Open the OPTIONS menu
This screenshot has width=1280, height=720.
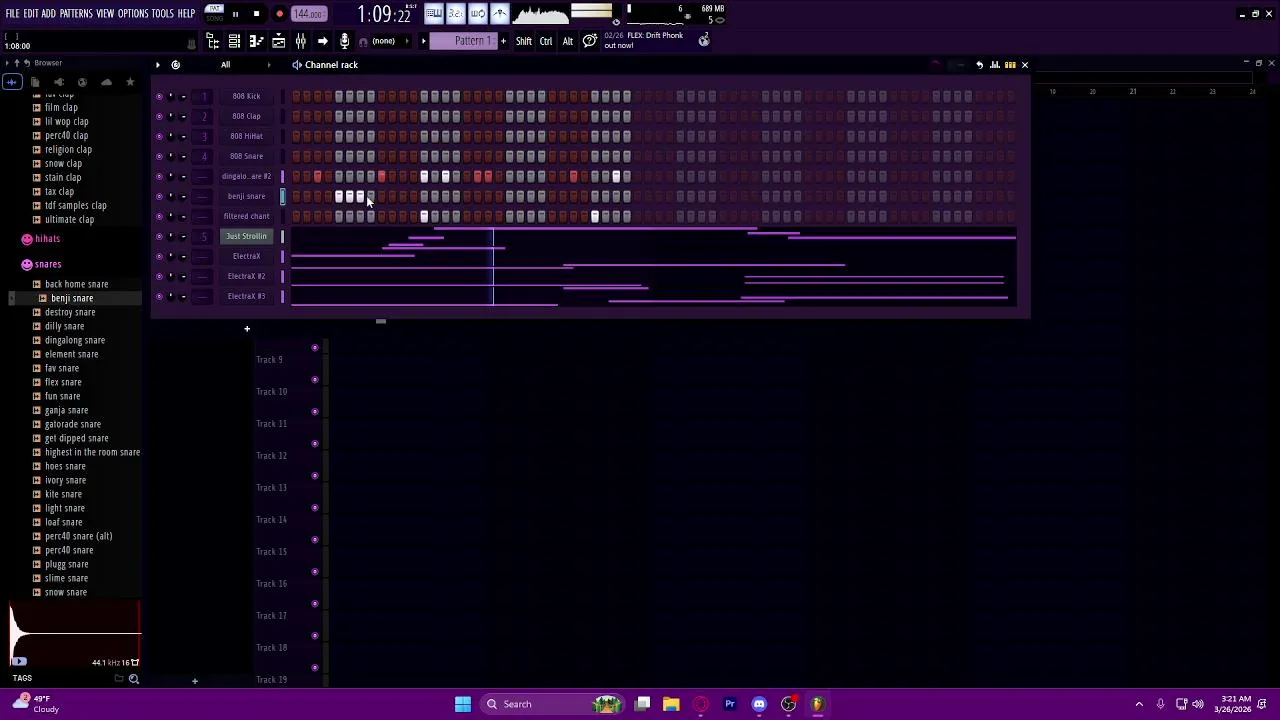(x=133, y=14)
